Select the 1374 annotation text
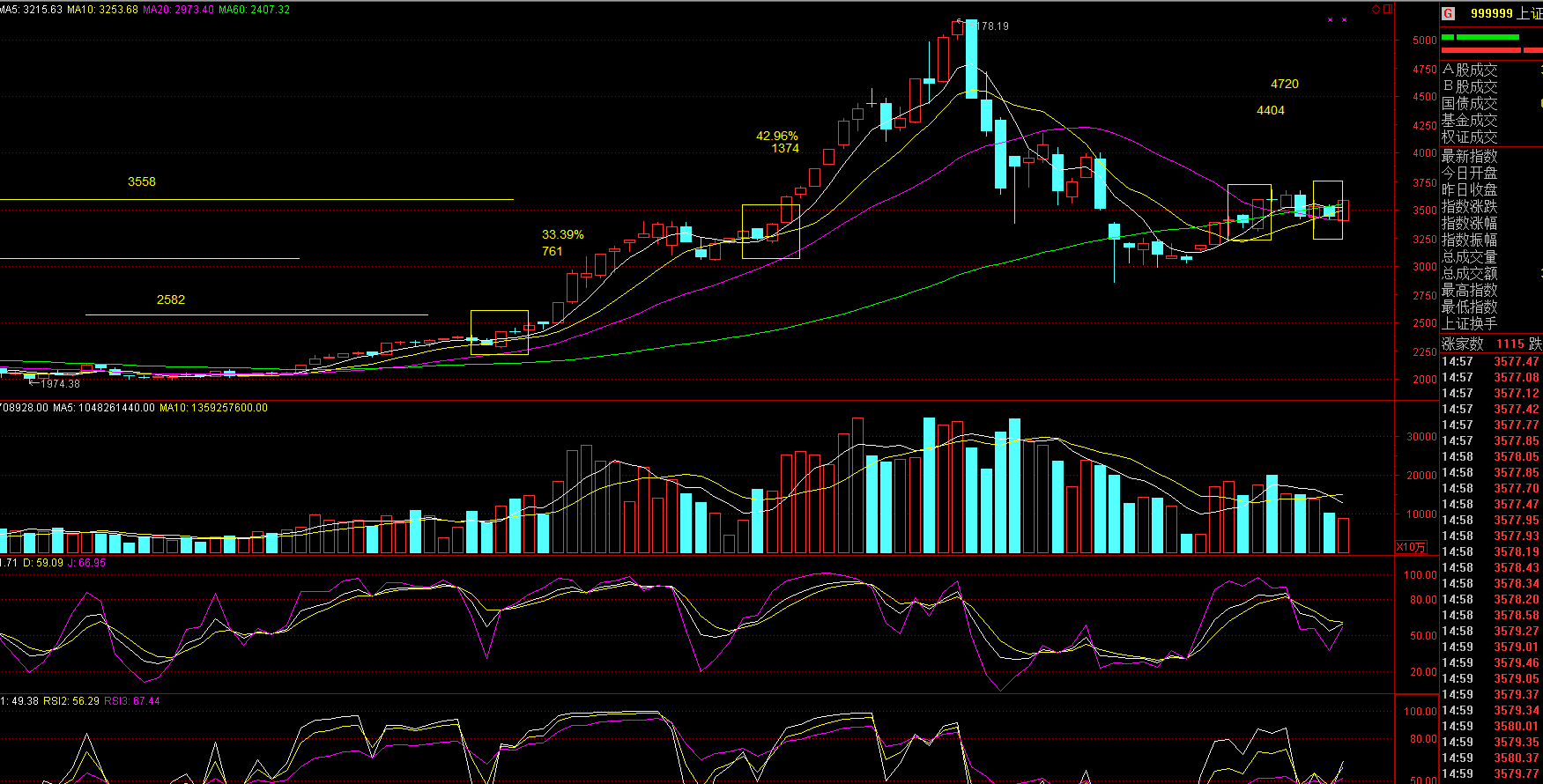Image resolution: width=1543 pixels, height=784 pixels. coord(785,148)
